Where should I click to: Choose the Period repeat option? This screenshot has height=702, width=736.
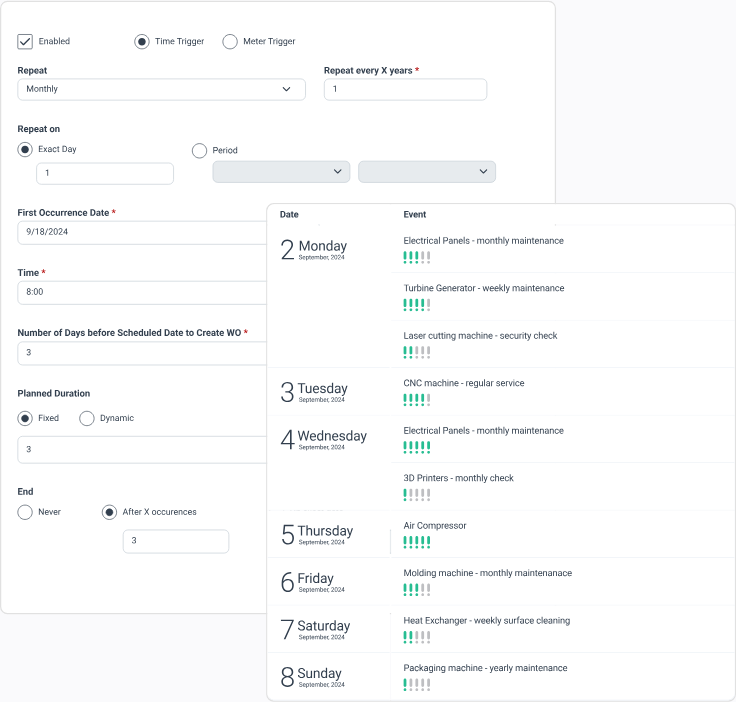tap(200, 150)
